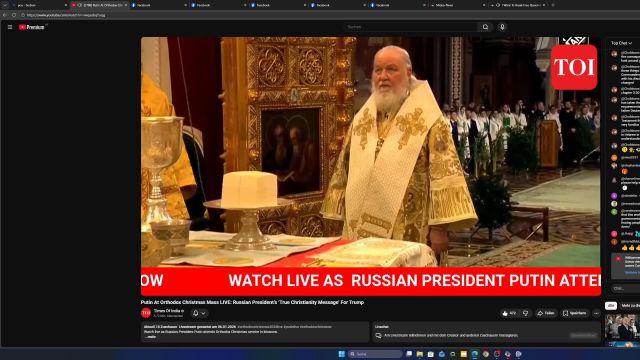Open the browser tab list dropdown

[5, 5]
